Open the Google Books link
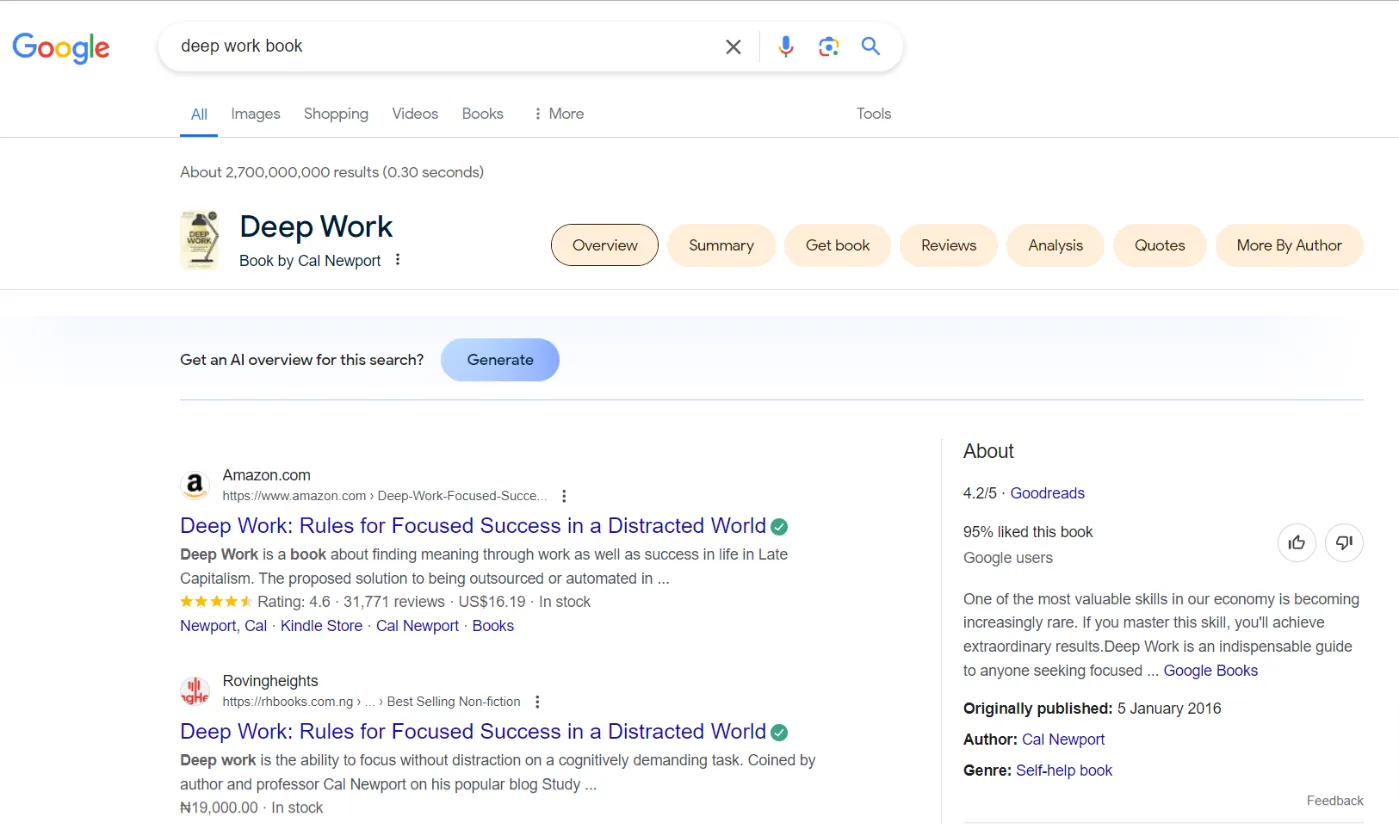This screenshot has width=1399, height=824. [1211, 671]
